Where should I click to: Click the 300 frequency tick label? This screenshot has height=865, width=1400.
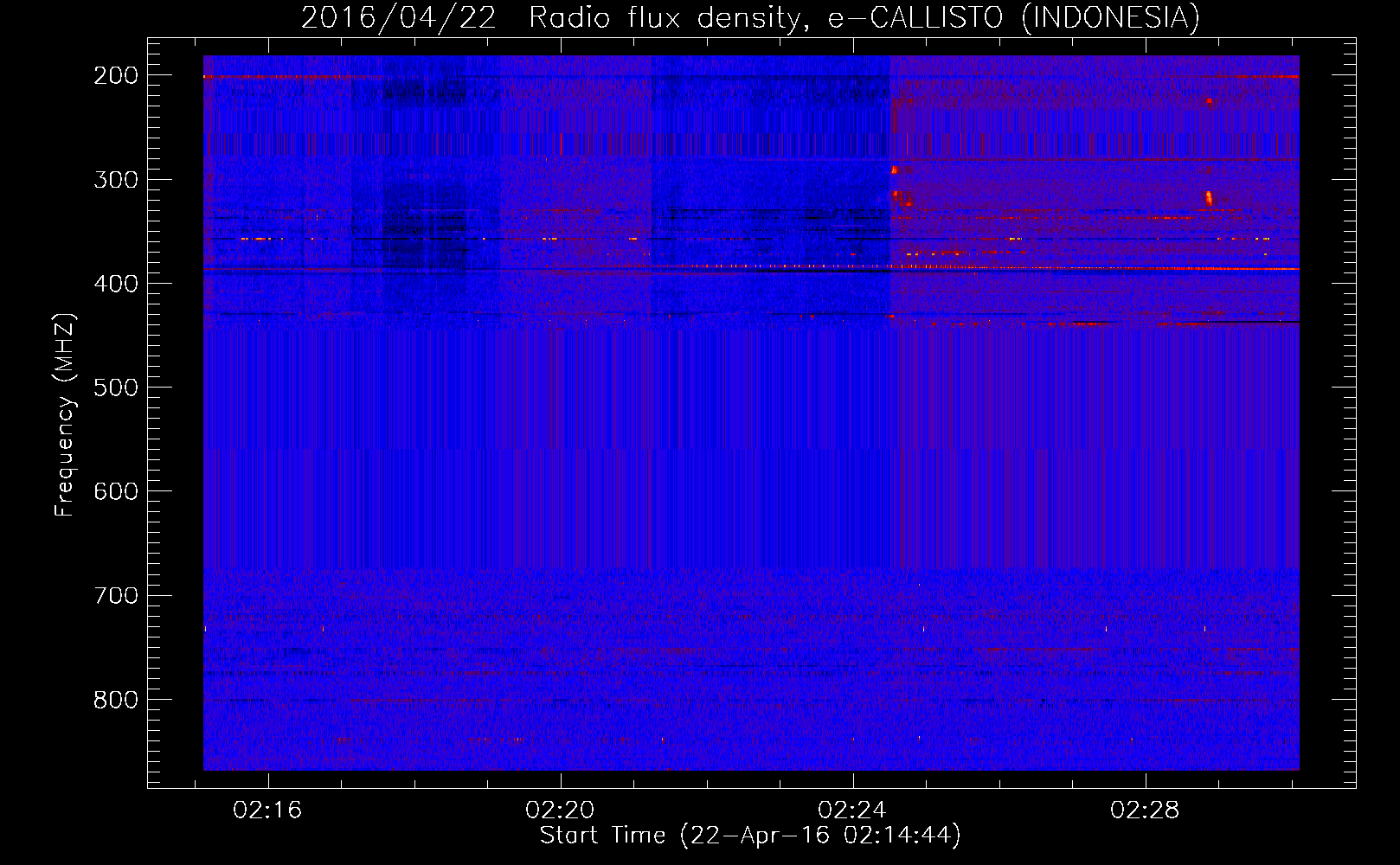tap(116, 180)
